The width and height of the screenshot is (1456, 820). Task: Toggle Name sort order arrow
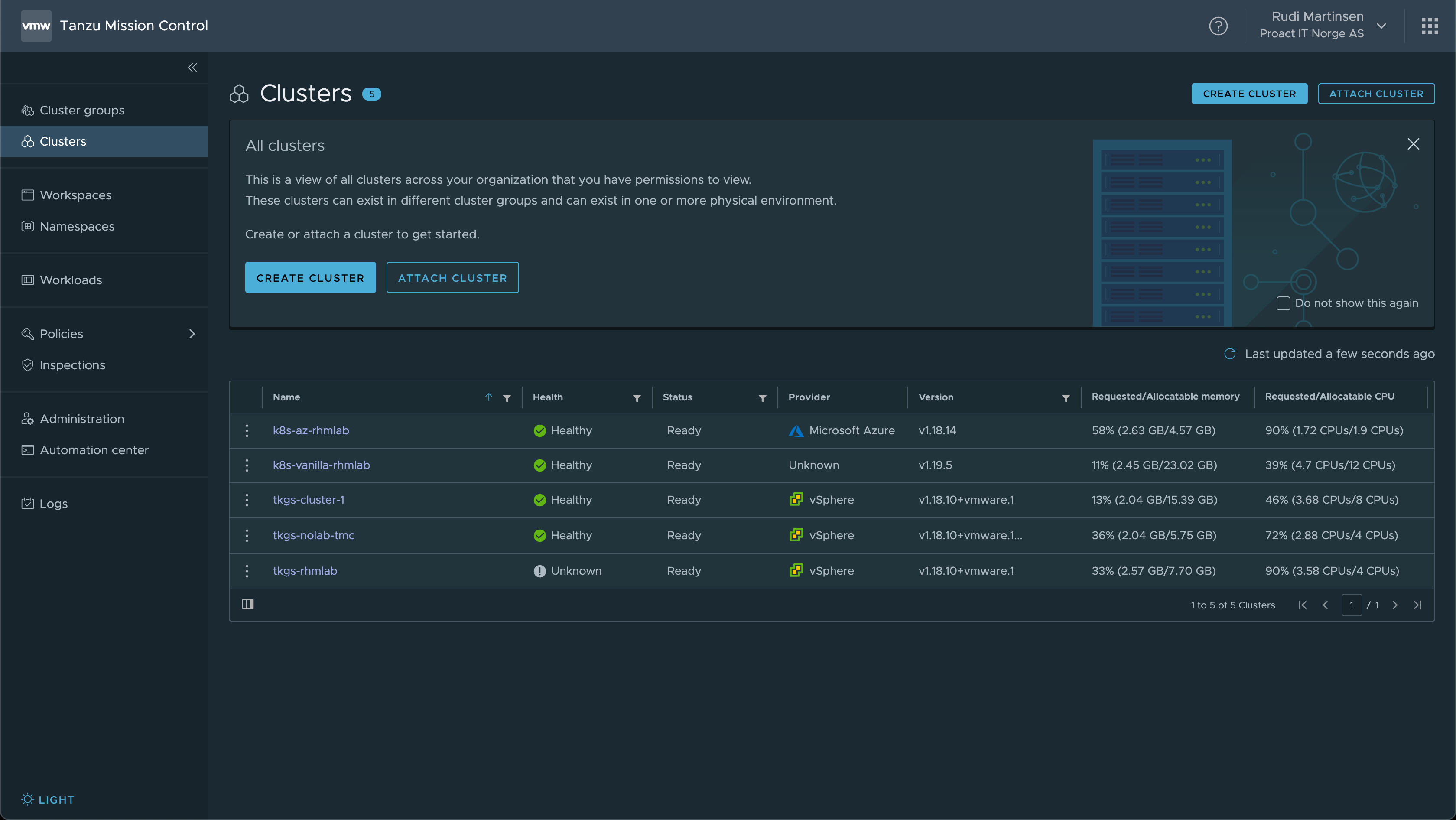pos(489,397)
